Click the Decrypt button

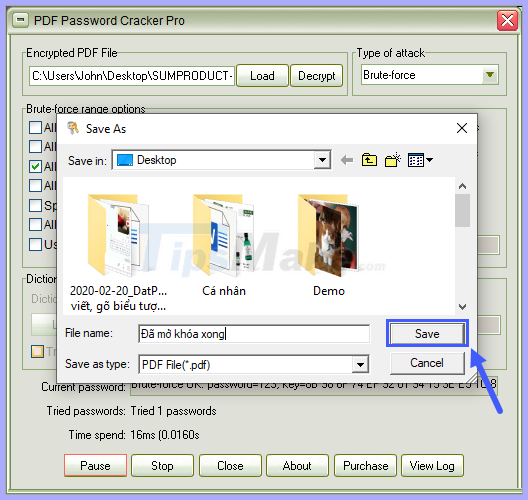[x=317, y=76]
